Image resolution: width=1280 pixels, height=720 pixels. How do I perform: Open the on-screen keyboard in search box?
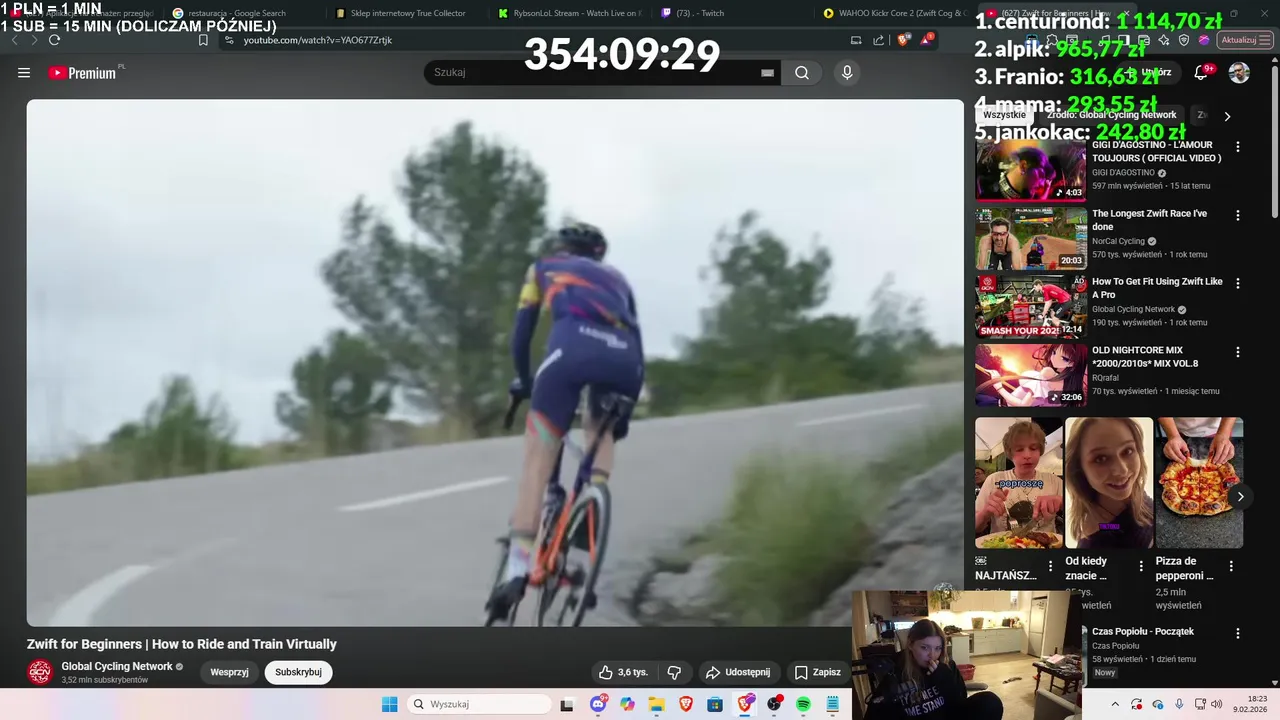click(767, 73)
